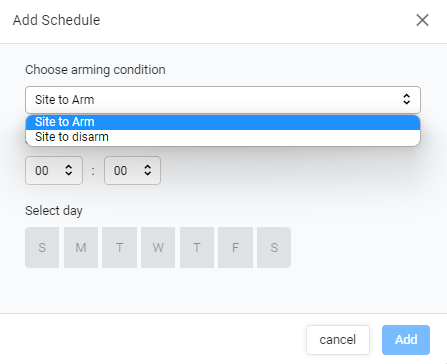The image size is (447, 364).
Task: Open the minutes dropdown showing 00
Action: 132,170
